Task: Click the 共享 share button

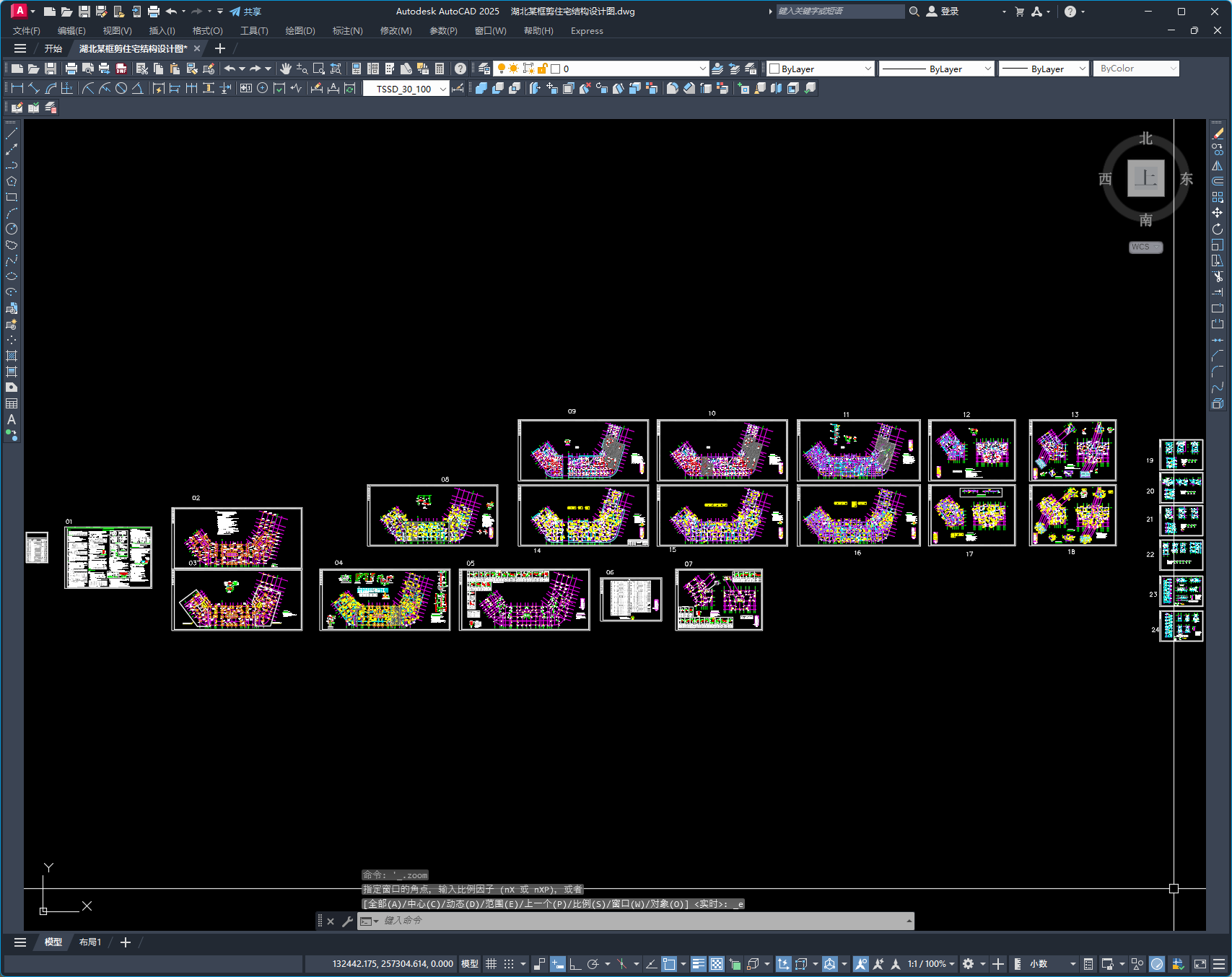Action: 245,12
